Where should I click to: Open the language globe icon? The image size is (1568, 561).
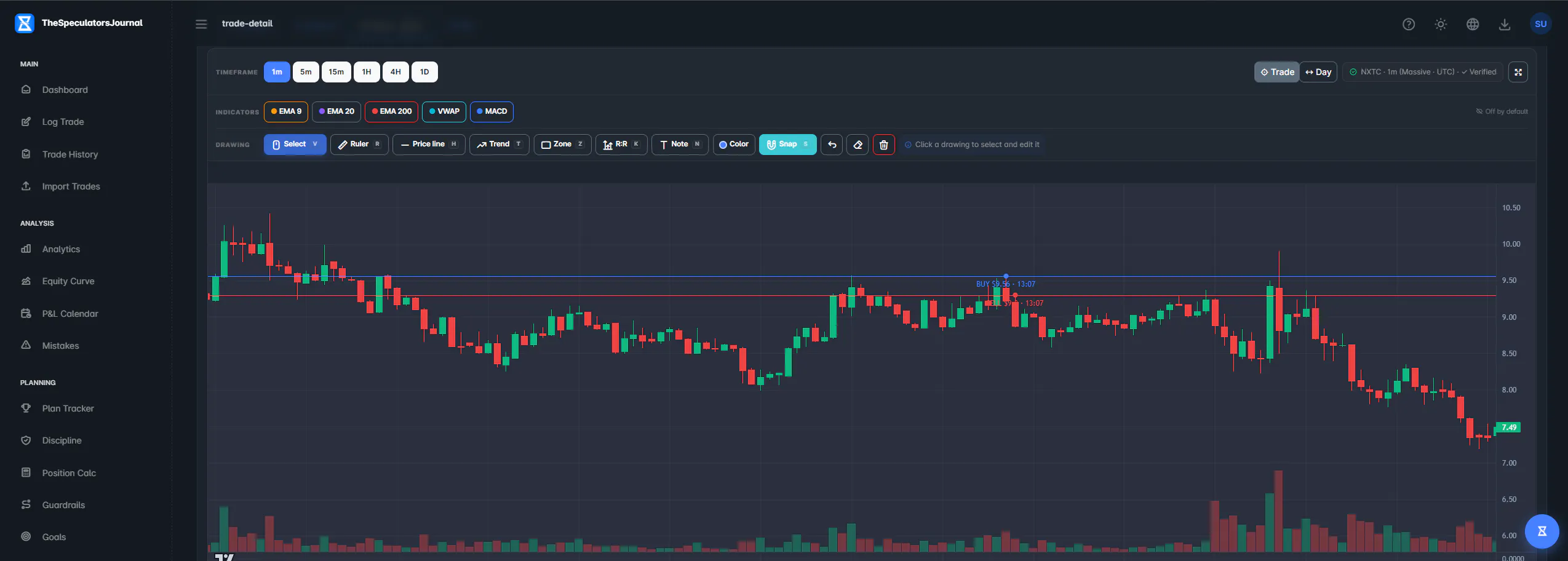pos(1473,24)
